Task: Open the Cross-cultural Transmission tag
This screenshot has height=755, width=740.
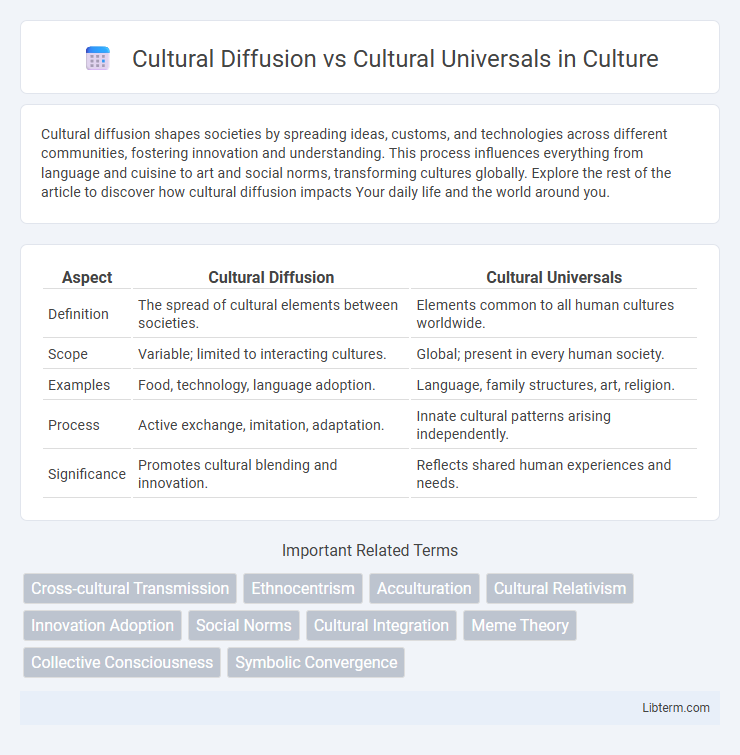Action: 130,588
